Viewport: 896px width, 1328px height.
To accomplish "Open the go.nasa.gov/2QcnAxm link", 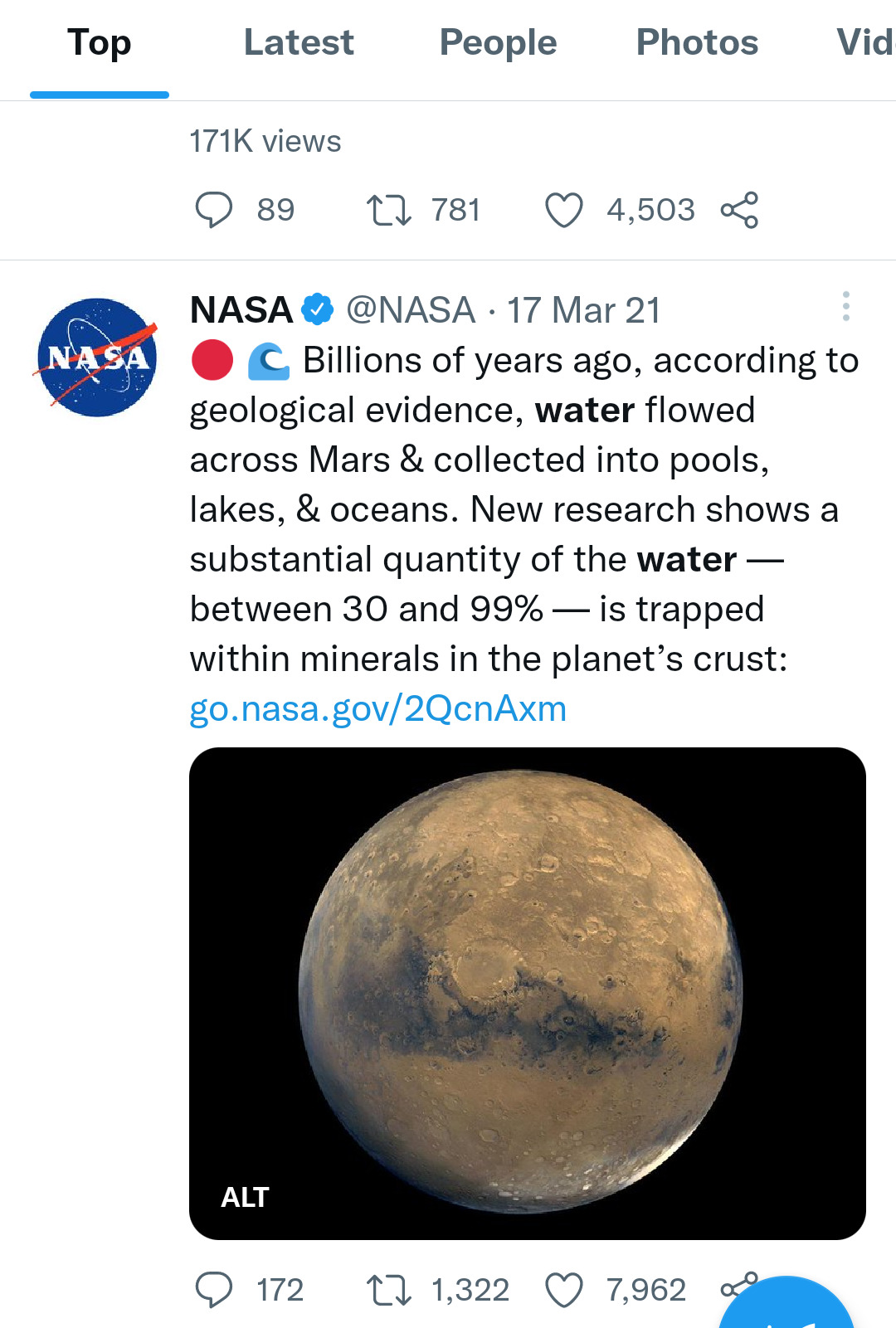I will pyautogui.click(x=378, y=709).
